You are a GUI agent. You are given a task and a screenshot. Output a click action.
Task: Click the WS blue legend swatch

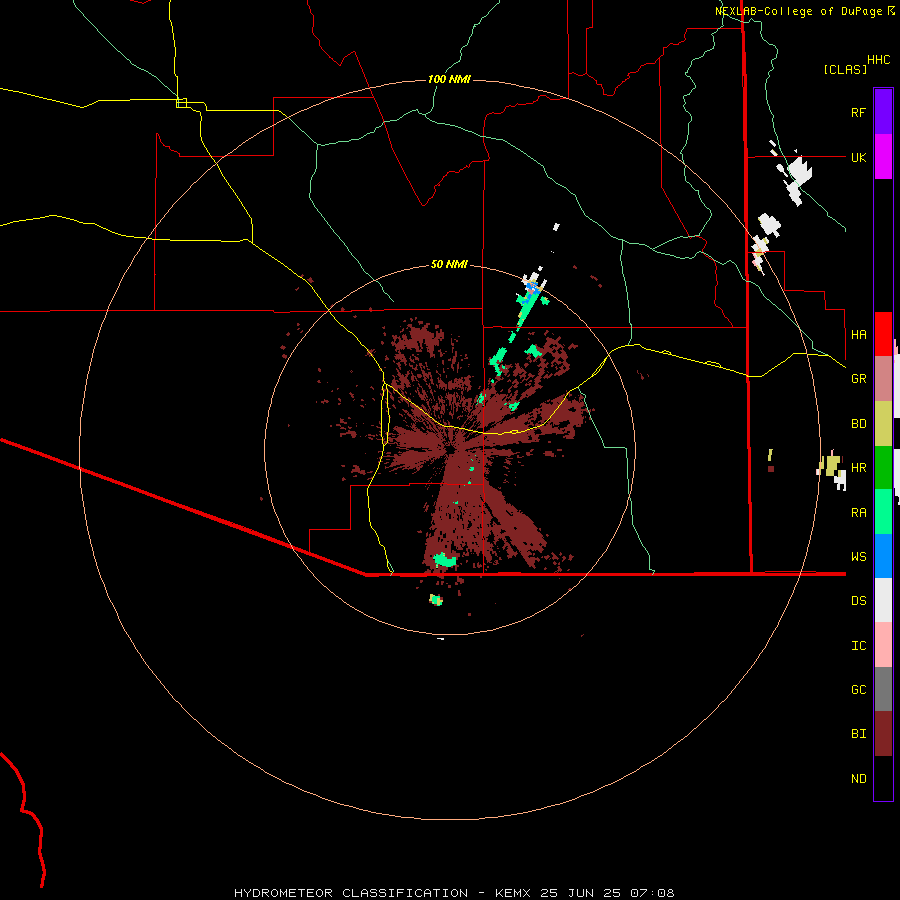(883, 556)
